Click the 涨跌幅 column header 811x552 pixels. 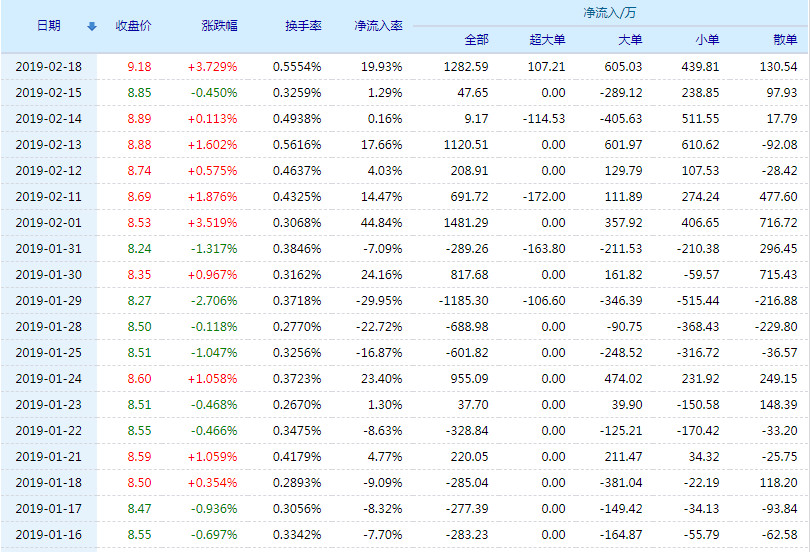pyautogui.click(x=218, y=26)
